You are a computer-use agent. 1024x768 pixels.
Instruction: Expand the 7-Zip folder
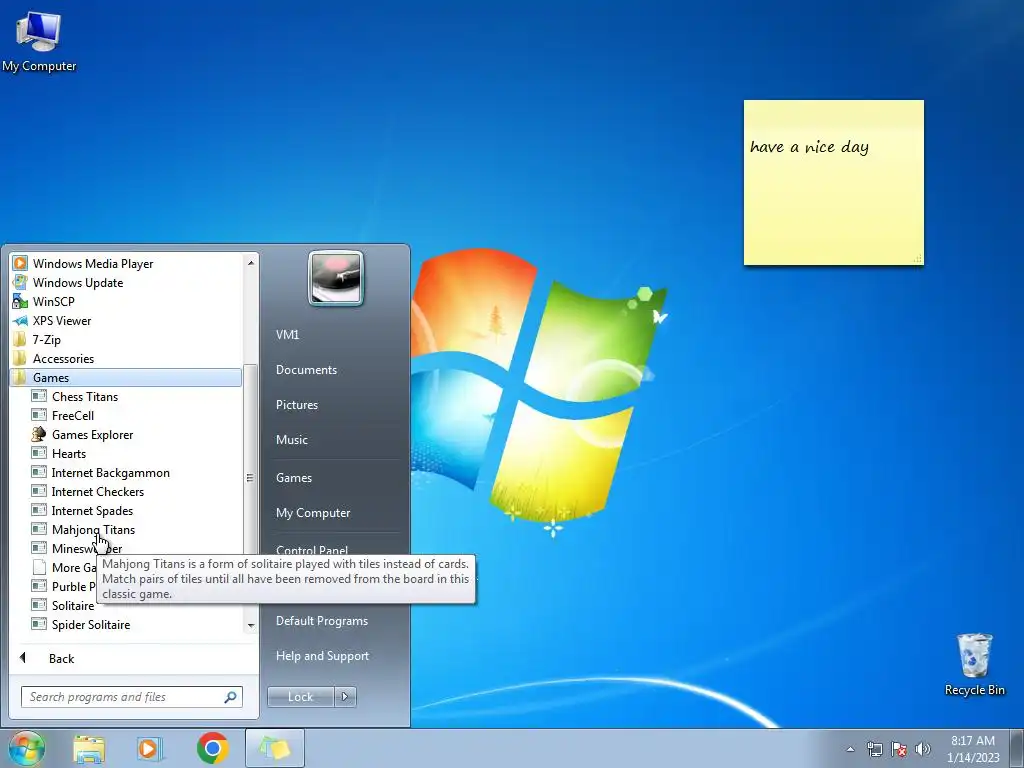pos(125,340)
